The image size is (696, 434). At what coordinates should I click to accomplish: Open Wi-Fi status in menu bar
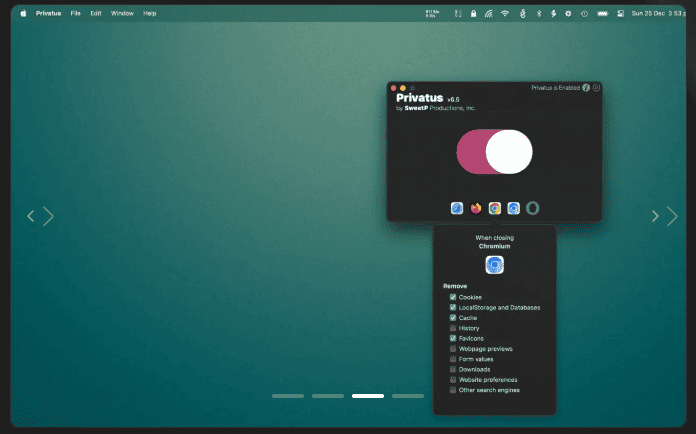pos(505,14)
